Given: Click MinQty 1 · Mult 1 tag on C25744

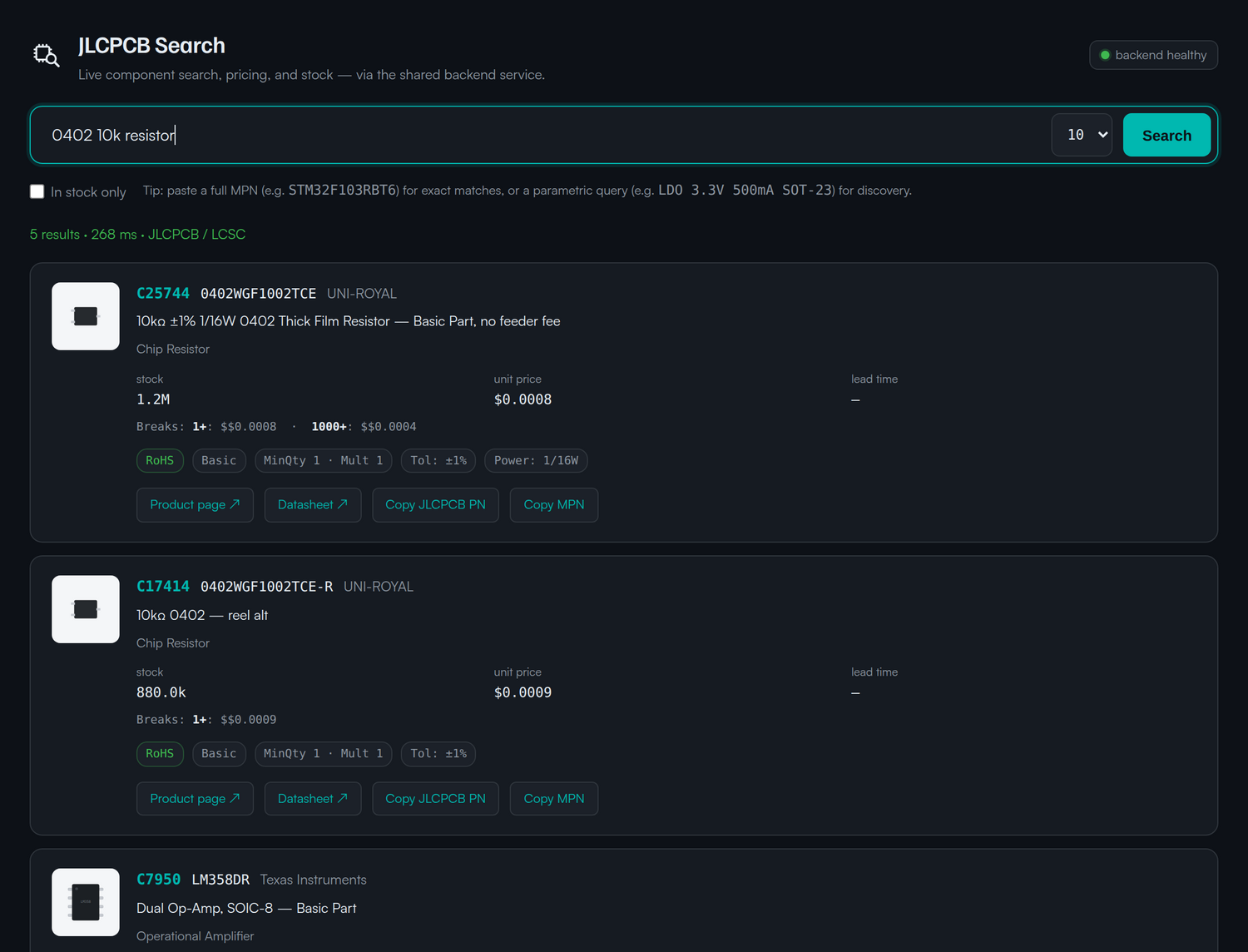Looking at the screenshot, I should click(324, 460).
